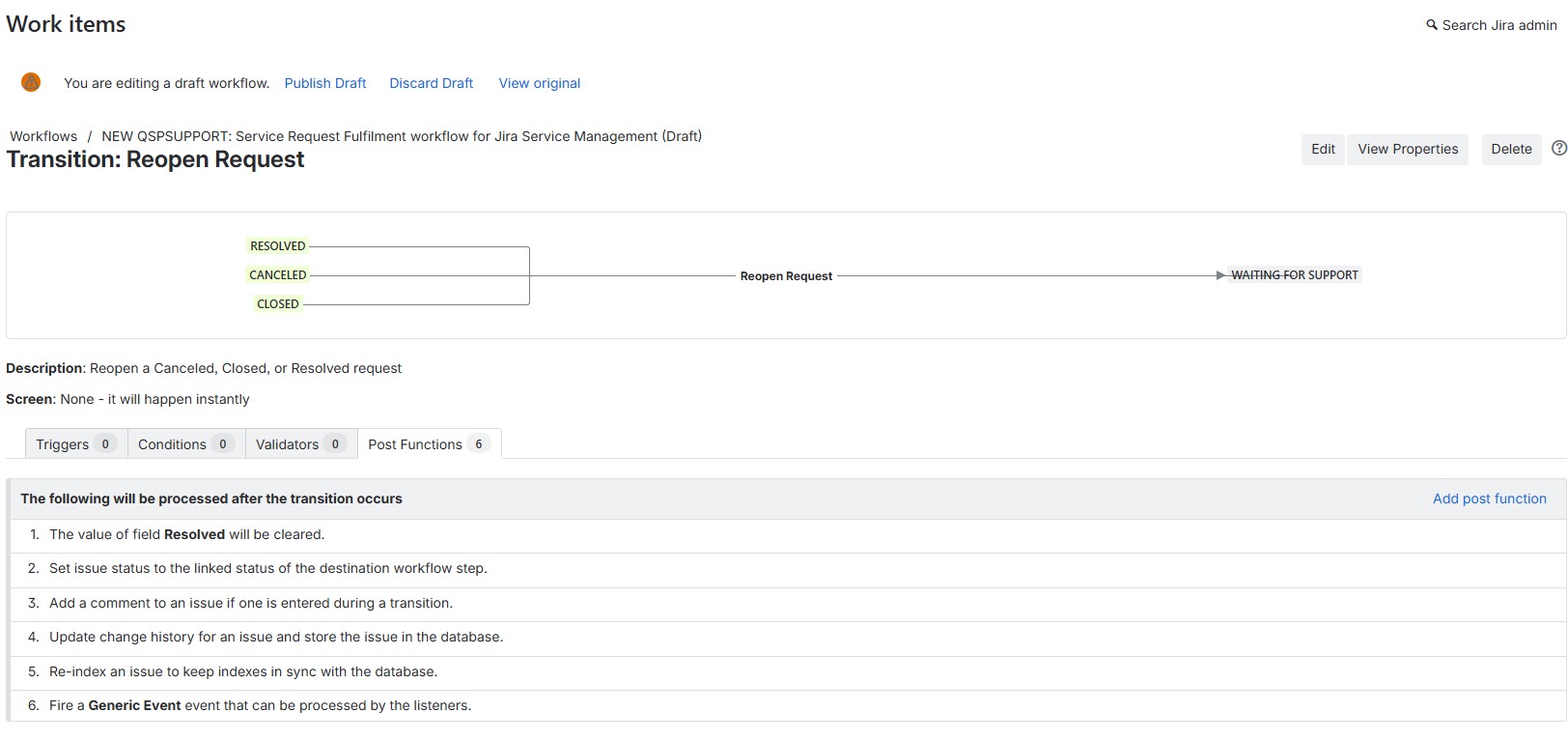The height and width of the screenshot is (741, 1568).
Task: Click the Edit transition button
Action: 1323,149
